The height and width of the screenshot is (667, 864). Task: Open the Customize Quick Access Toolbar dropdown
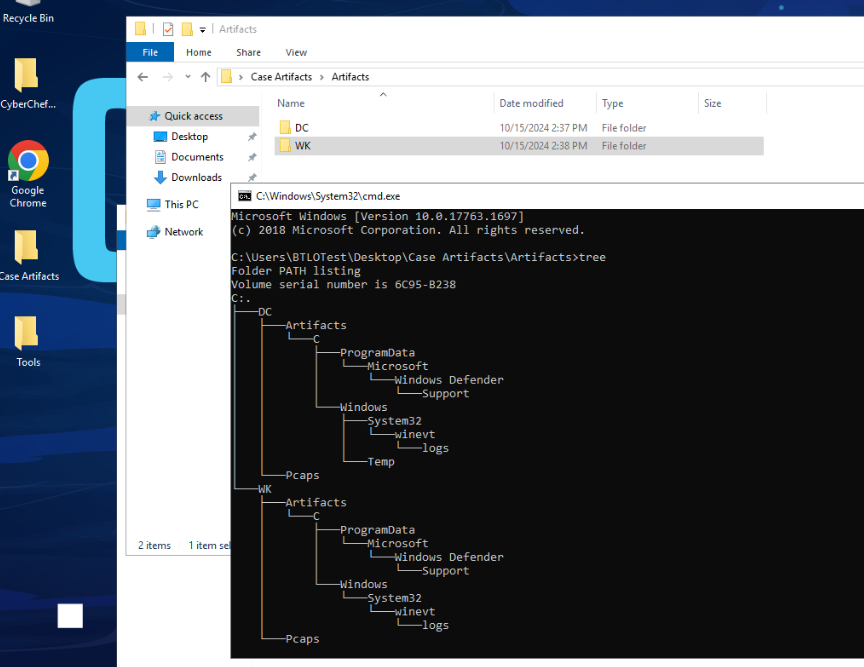tap(203, 30)
